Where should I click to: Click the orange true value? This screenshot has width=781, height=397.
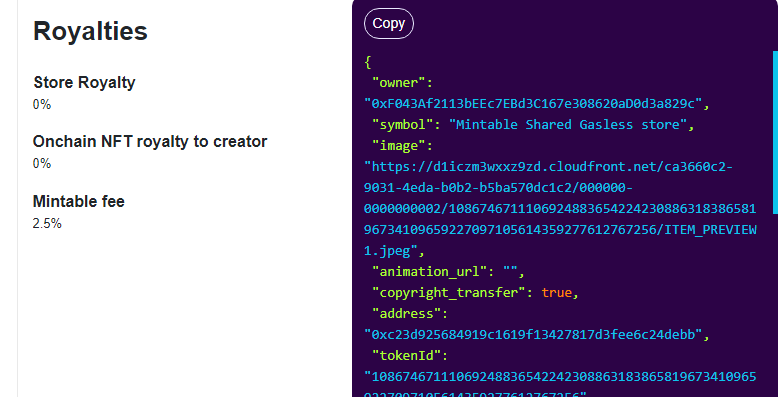coord(556,292)
